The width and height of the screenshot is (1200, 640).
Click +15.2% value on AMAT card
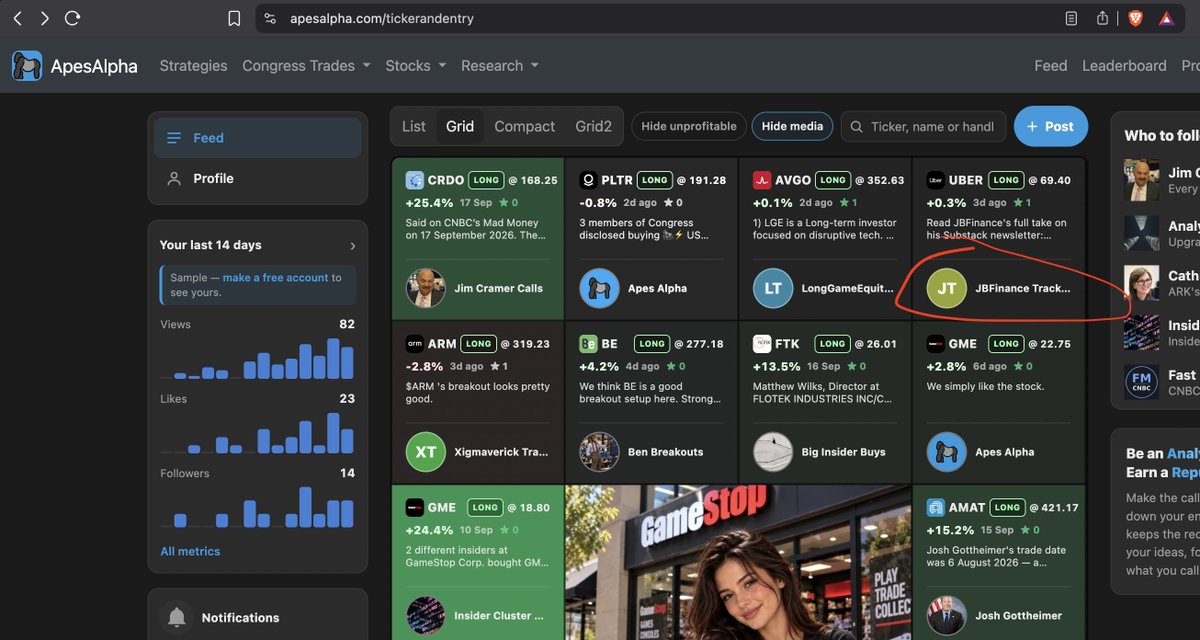point(950,530)
